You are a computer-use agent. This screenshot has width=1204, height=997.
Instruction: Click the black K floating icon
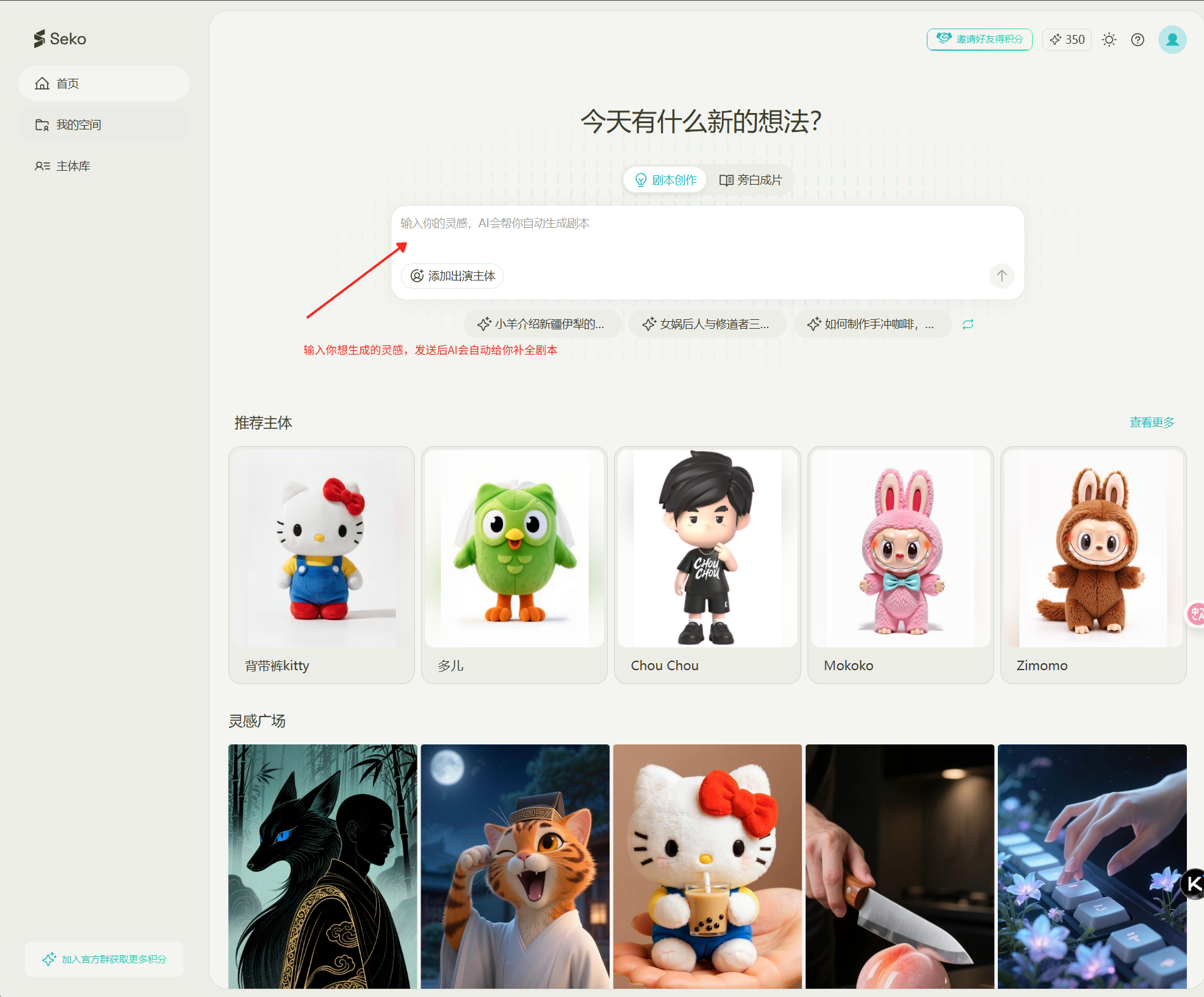point(1193,884)
